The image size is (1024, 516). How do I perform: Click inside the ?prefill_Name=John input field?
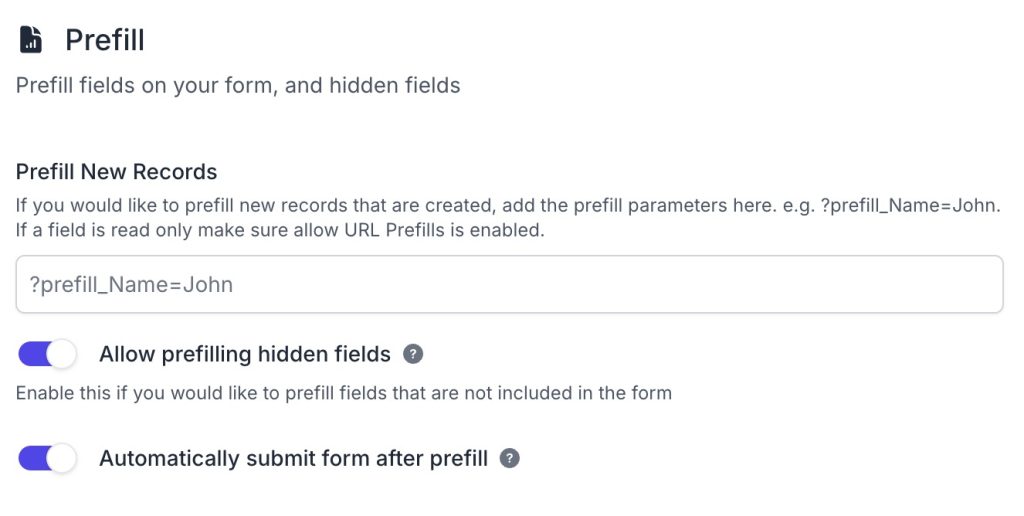[509, 285]
